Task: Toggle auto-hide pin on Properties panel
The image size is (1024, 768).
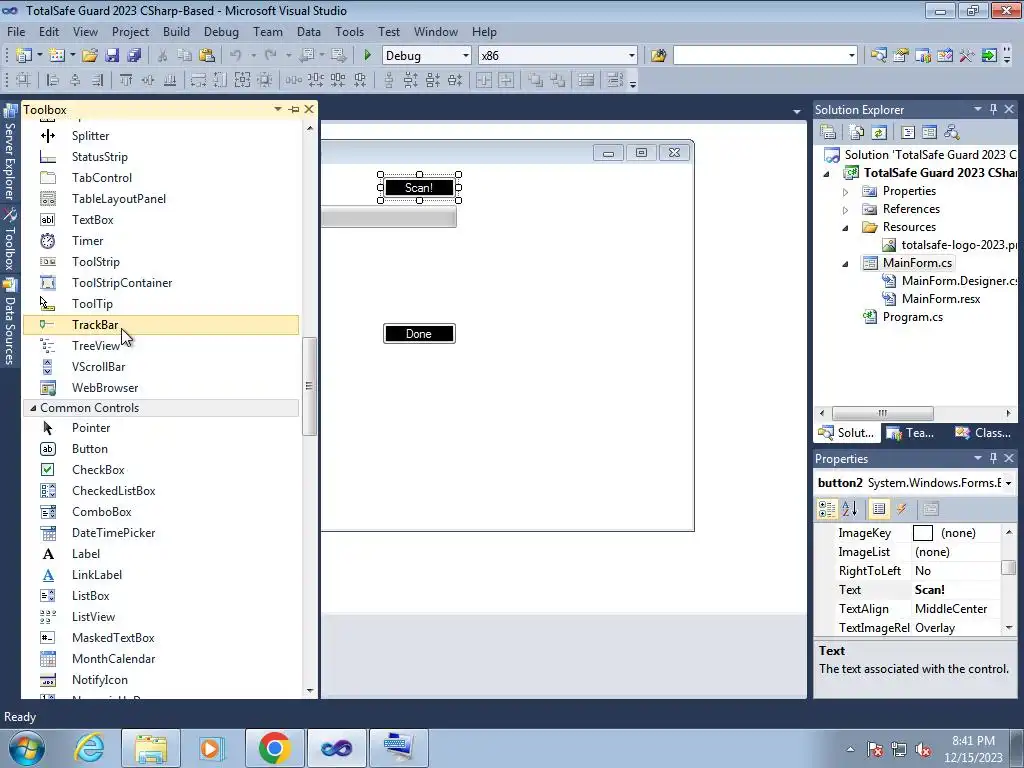Action: (x=993, y=458)
